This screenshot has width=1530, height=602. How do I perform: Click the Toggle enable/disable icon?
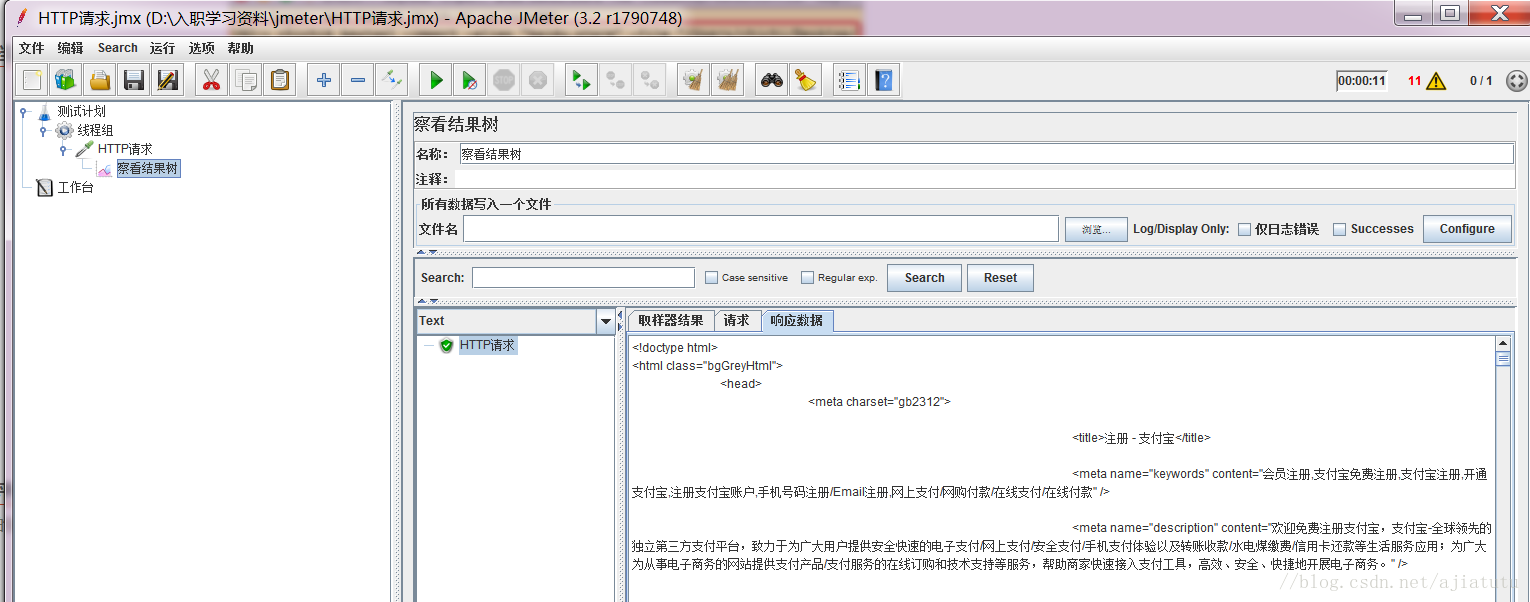(391, 80)
